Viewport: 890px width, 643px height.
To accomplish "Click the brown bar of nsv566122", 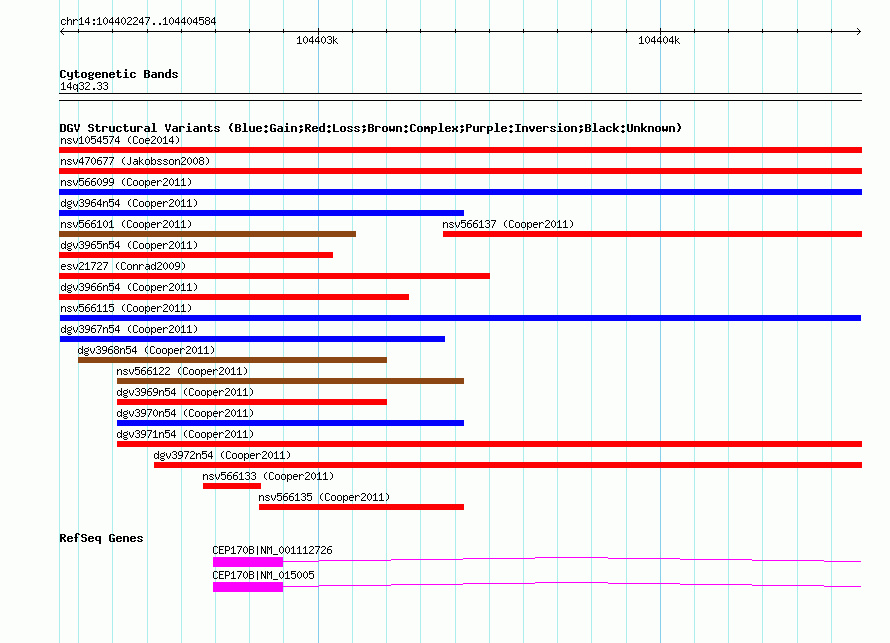I will (290, 381).
